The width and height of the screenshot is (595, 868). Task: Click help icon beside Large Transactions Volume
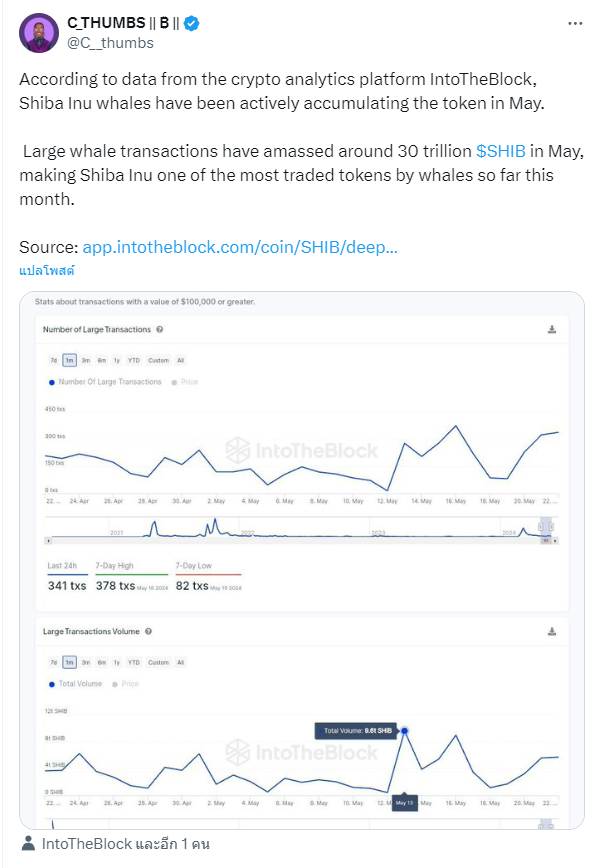coord(148,632)
